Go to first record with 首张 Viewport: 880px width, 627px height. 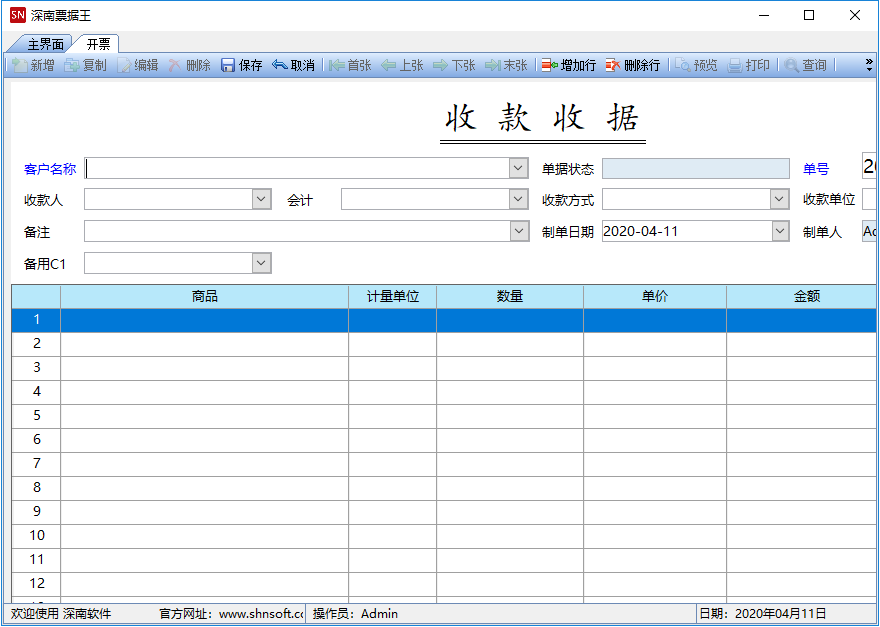click(x=350, y=66)
